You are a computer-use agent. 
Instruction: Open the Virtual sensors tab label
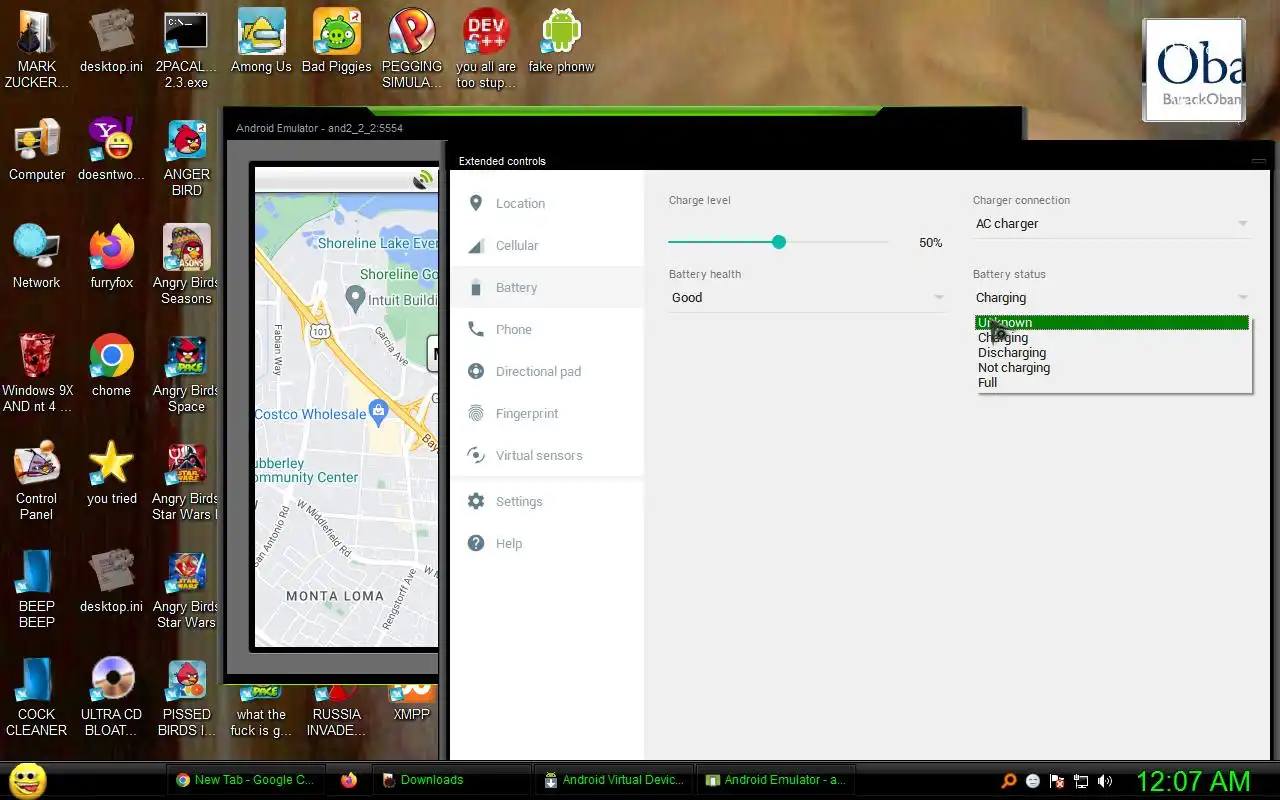tap(539, 455)
